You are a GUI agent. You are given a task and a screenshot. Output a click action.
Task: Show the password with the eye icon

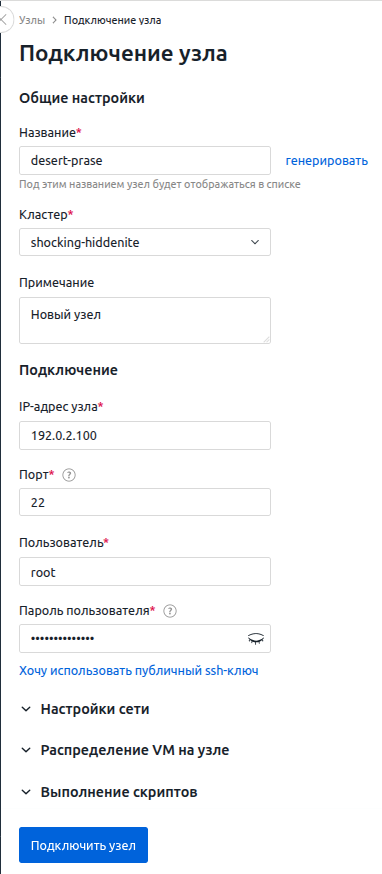(257, 639)
